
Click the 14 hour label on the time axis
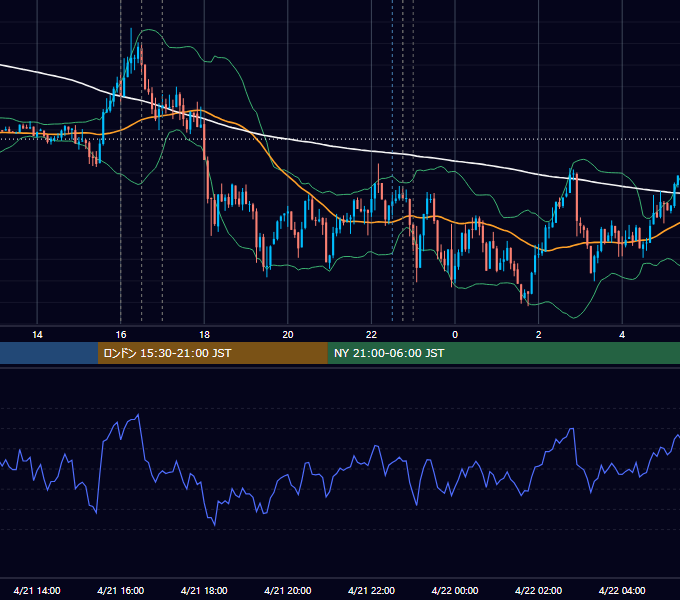point(37,335)
